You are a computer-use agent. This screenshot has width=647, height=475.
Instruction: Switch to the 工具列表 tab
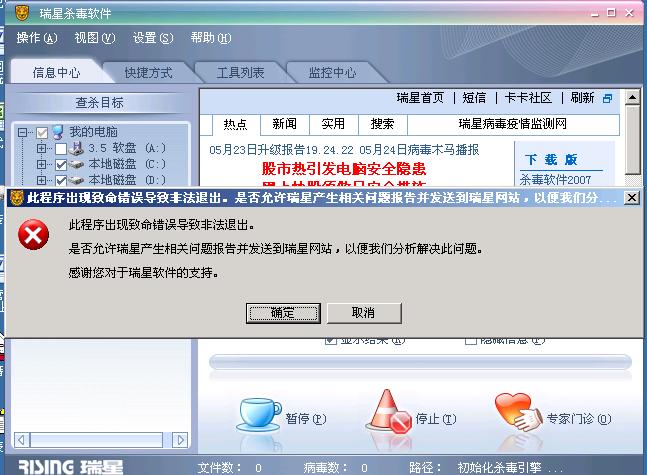click(241, 73)
